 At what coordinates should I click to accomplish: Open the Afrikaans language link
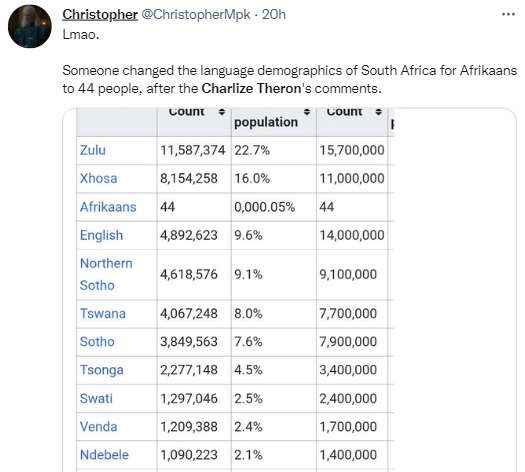tap(108, 207)
